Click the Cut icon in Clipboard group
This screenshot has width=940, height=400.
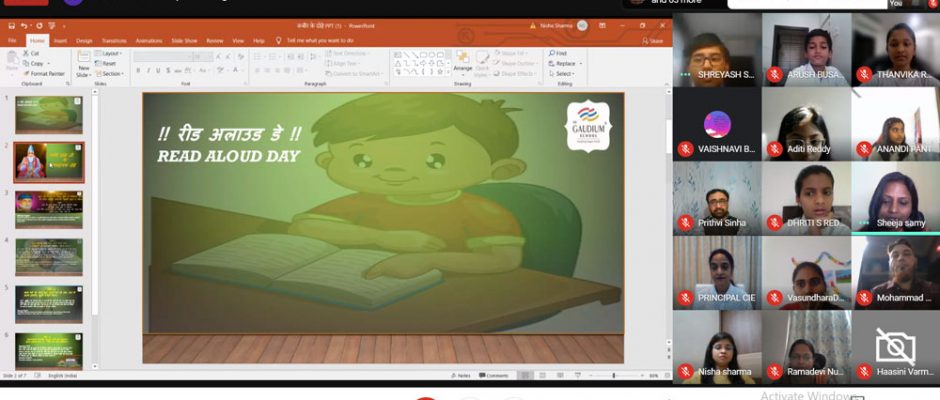click(x=32, y=53)
